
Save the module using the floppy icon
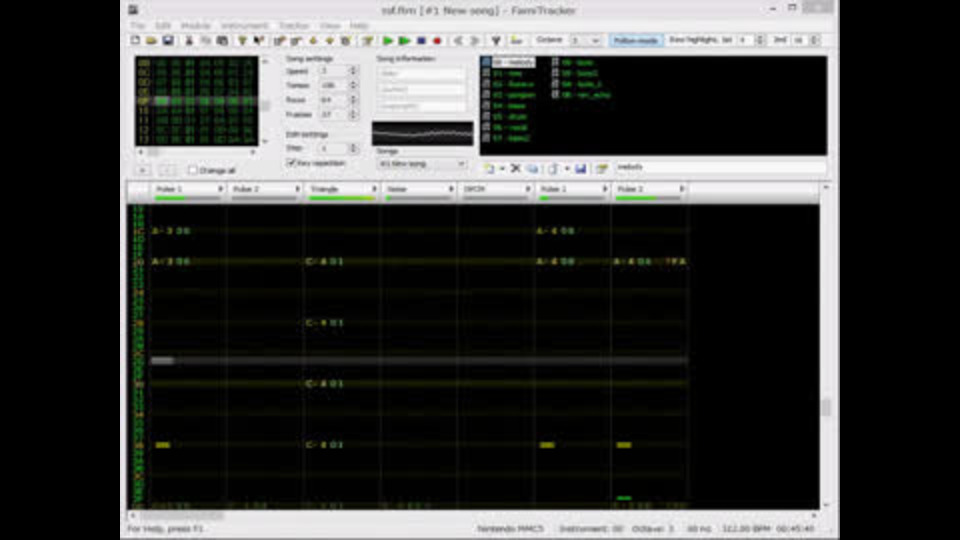click(x=167, y=40)
